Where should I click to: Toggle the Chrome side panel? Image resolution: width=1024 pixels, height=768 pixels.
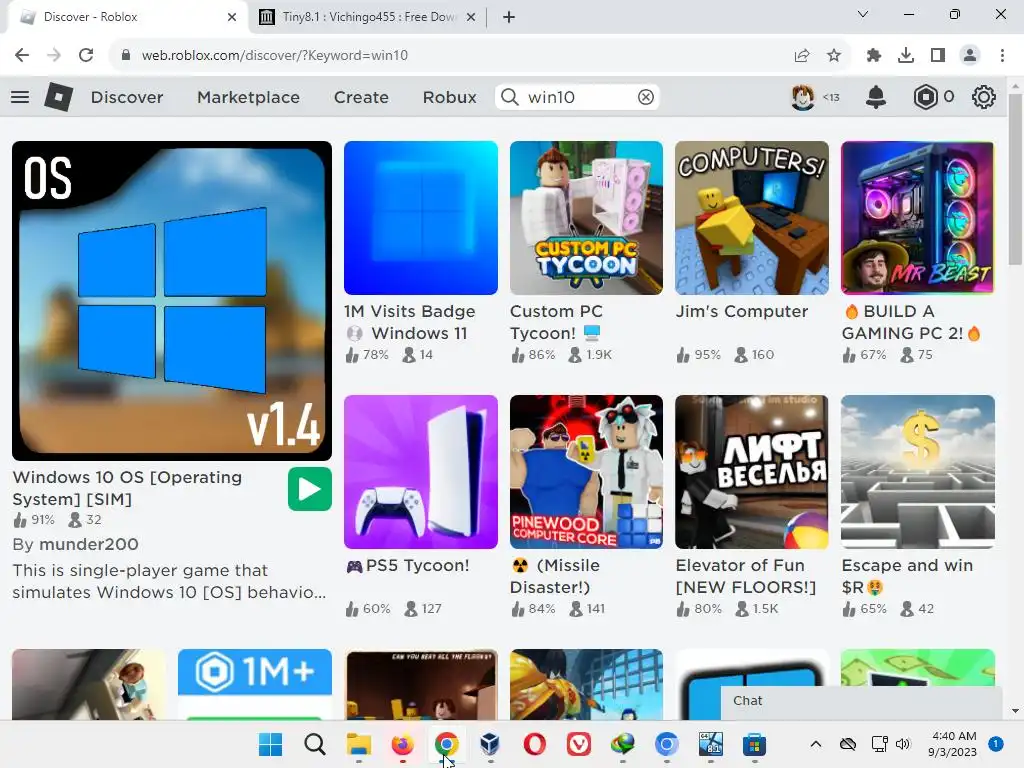[x=938, y=56]
